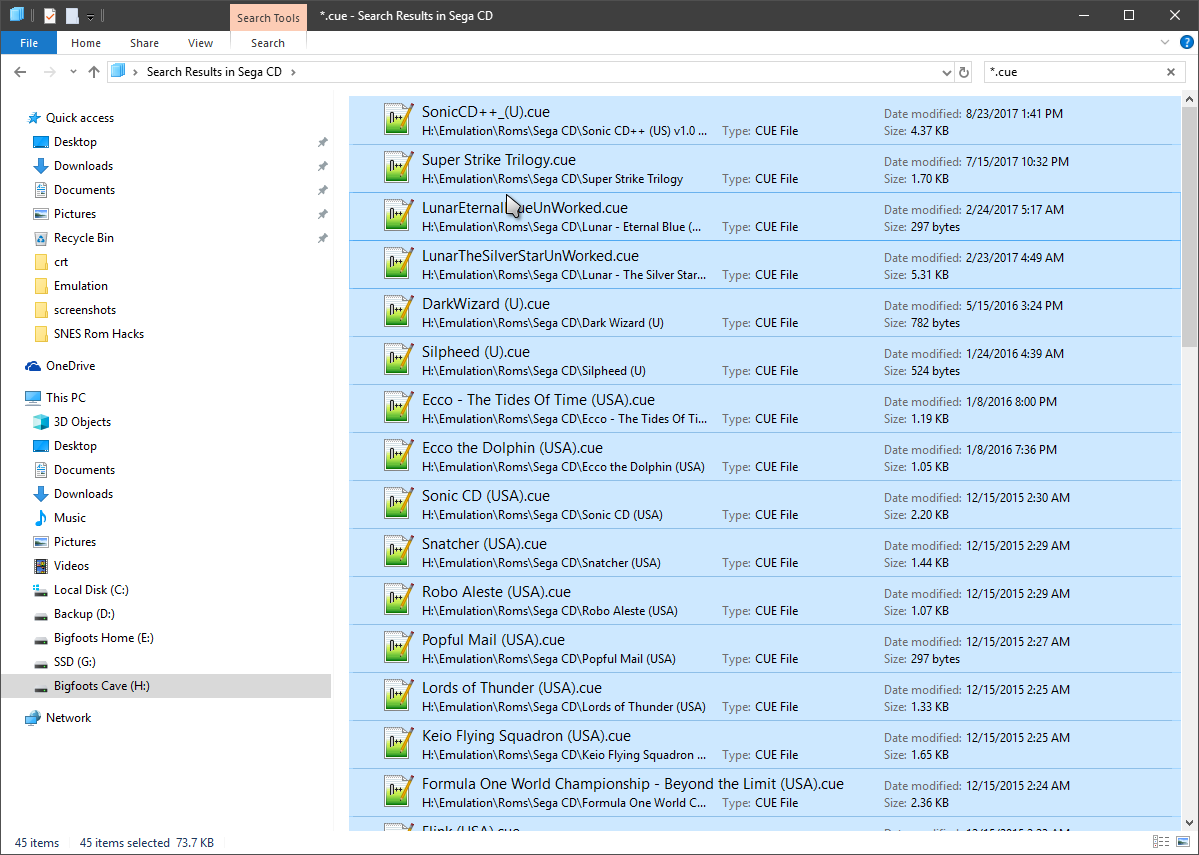The image size is (1199, 855).
Task: Click the Silpheed (U).cue file icon
Action: pyautogui.click(x=398, y=359)
